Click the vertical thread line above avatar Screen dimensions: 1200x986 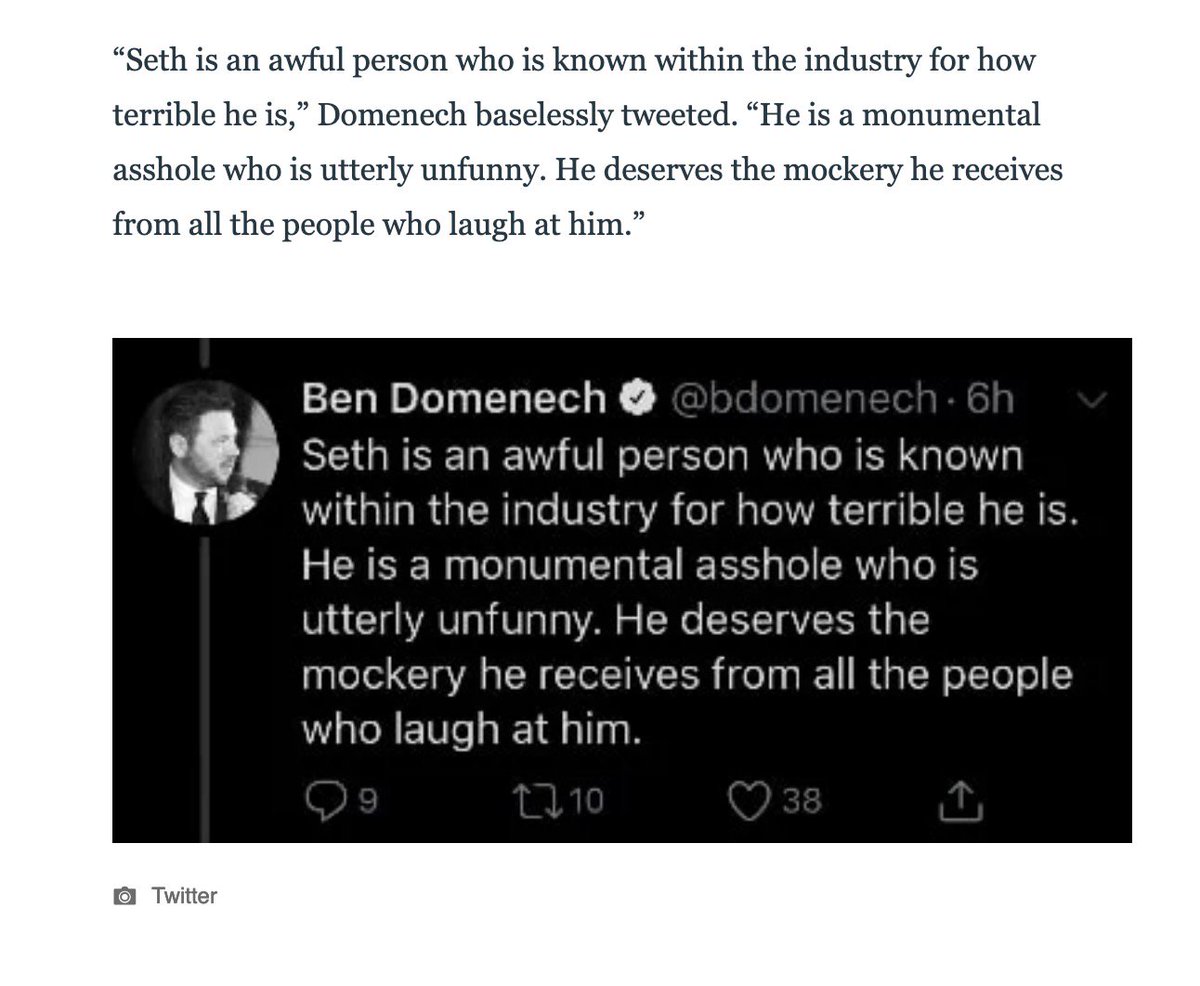[x=205, y=358]
